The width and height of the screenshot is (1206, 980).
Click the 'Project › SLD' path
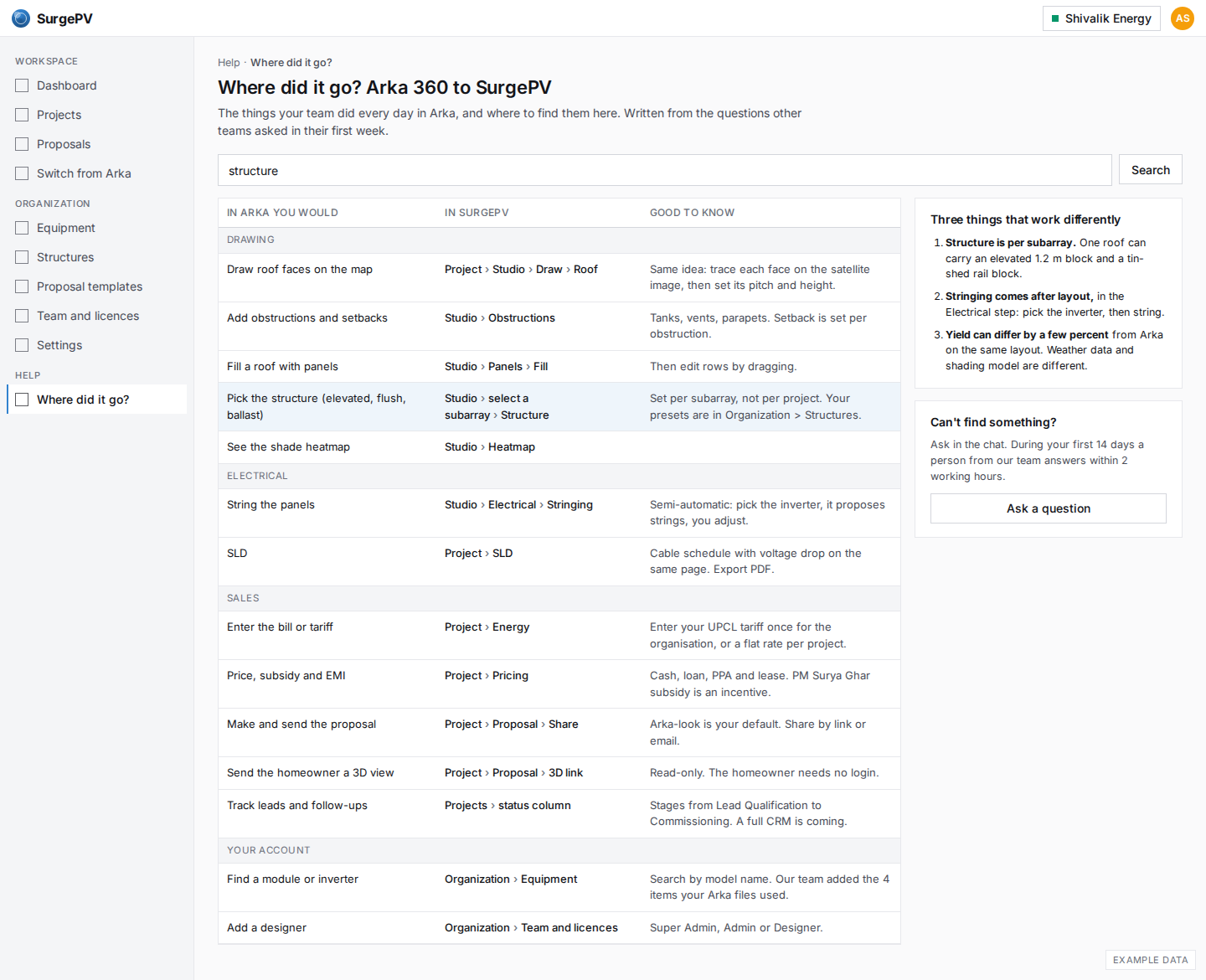click(x=478, y=554)
